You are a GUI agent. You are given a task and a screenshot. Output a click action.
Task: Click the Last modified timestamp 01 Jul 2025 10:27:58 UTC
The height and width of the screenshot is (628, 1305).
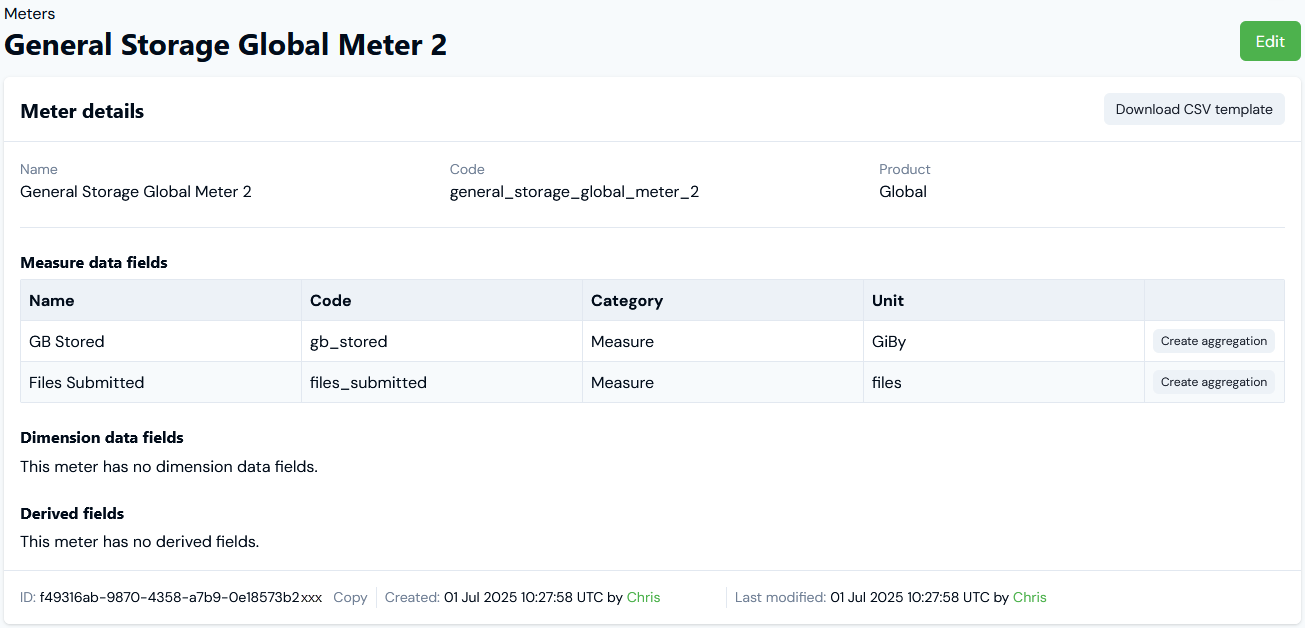click(x=910, y=597)
